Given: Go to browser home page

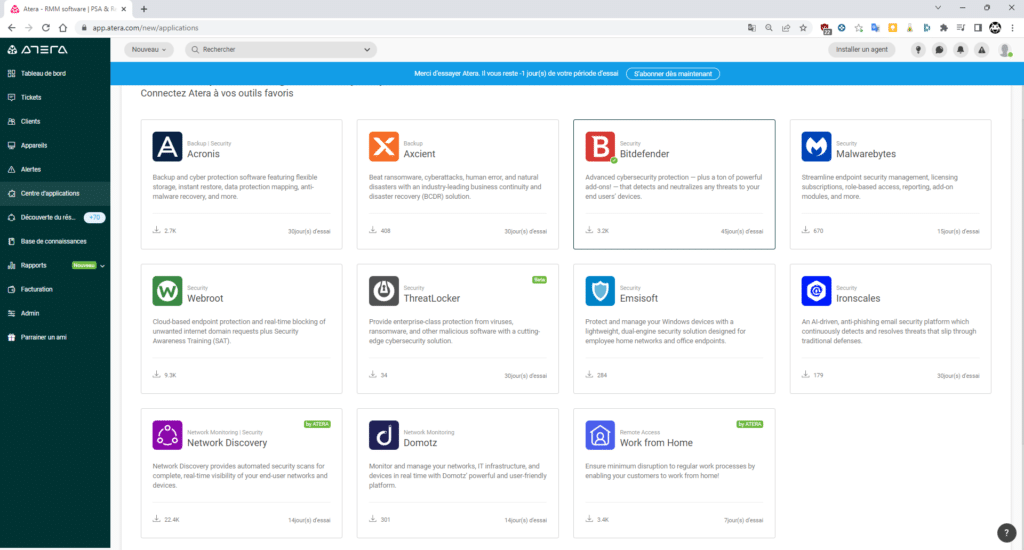Looking at the screenshot, I should pyautogui.click(x=63, y=27).
